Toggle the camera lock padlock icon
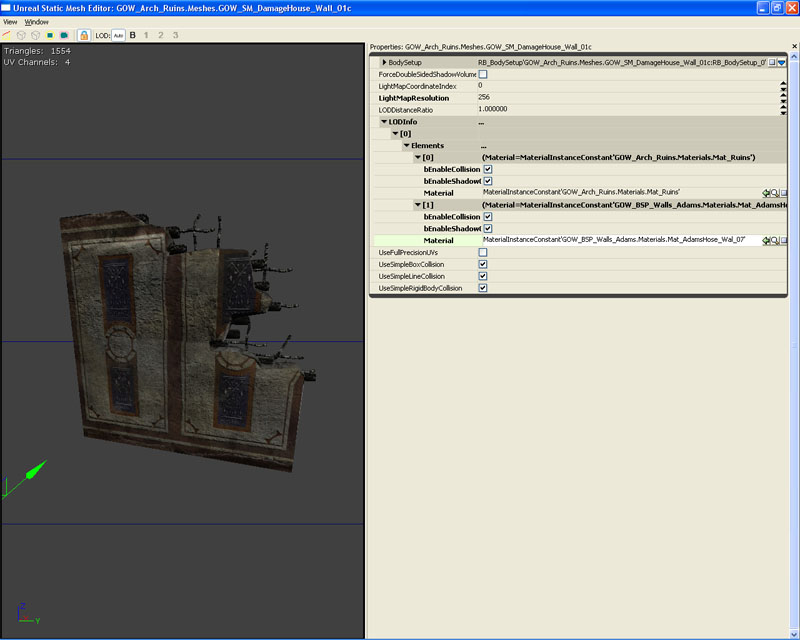The height and width of the screenshot is (640, 800). click(x=84, y=35)
